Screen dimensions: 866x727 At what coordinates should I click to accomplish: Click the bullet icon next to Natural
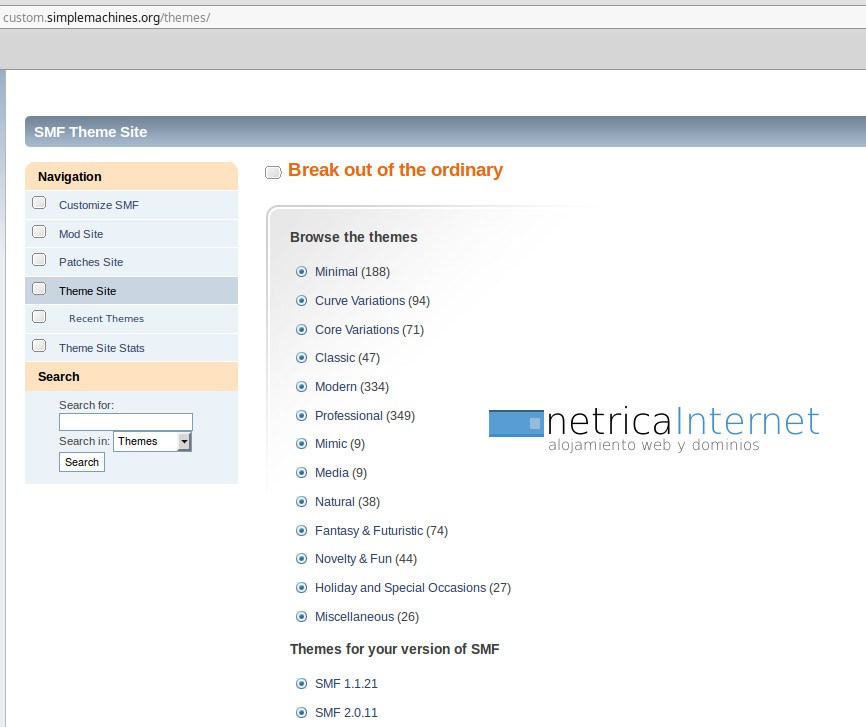click(x=301, y=502)
